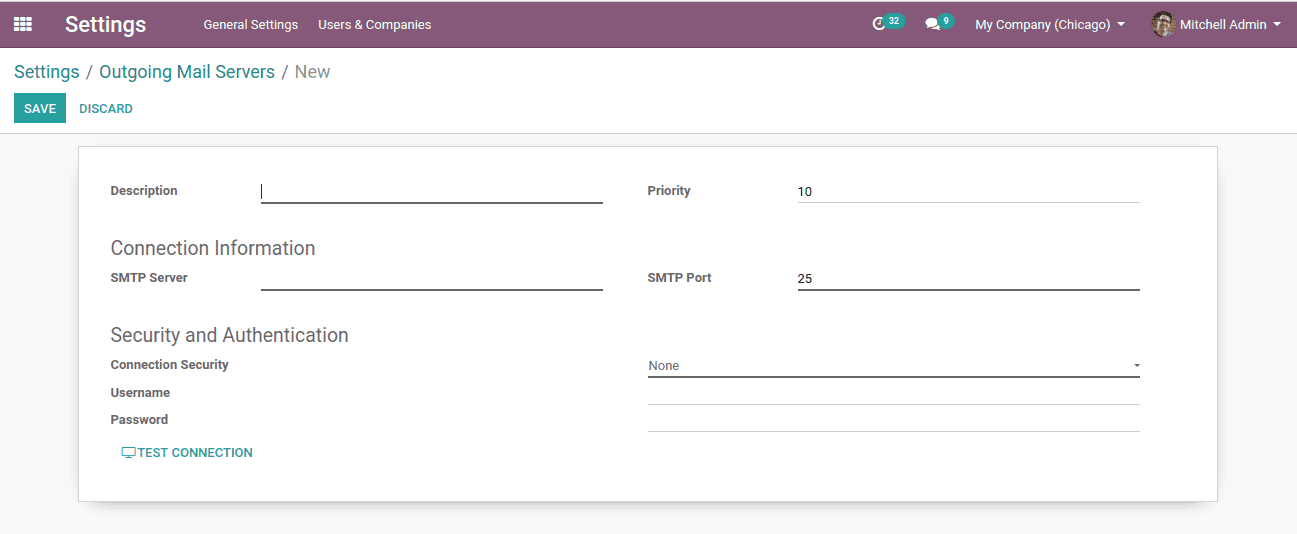
Task: Open the Mitchell Admin user menu
Action: click(1217, 25)
